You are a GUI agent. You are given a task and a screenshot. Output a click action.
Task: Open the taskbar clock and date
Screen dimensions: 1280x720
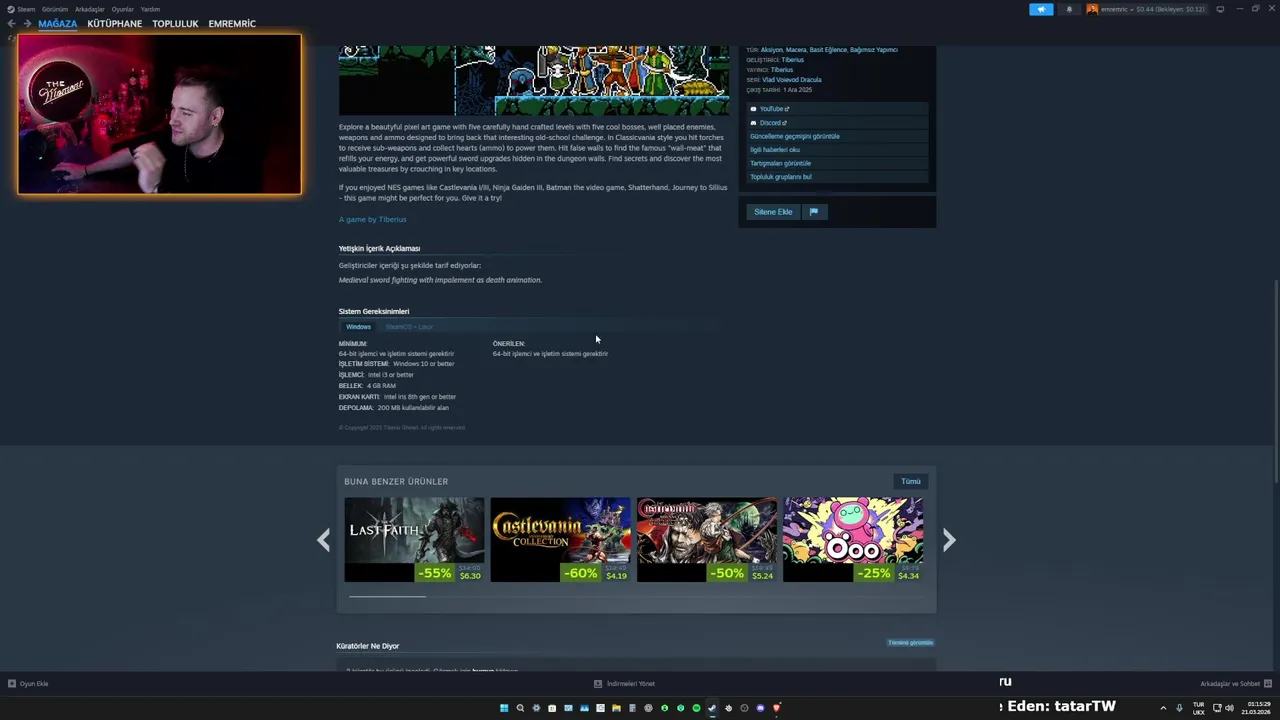pos(1257,708)
